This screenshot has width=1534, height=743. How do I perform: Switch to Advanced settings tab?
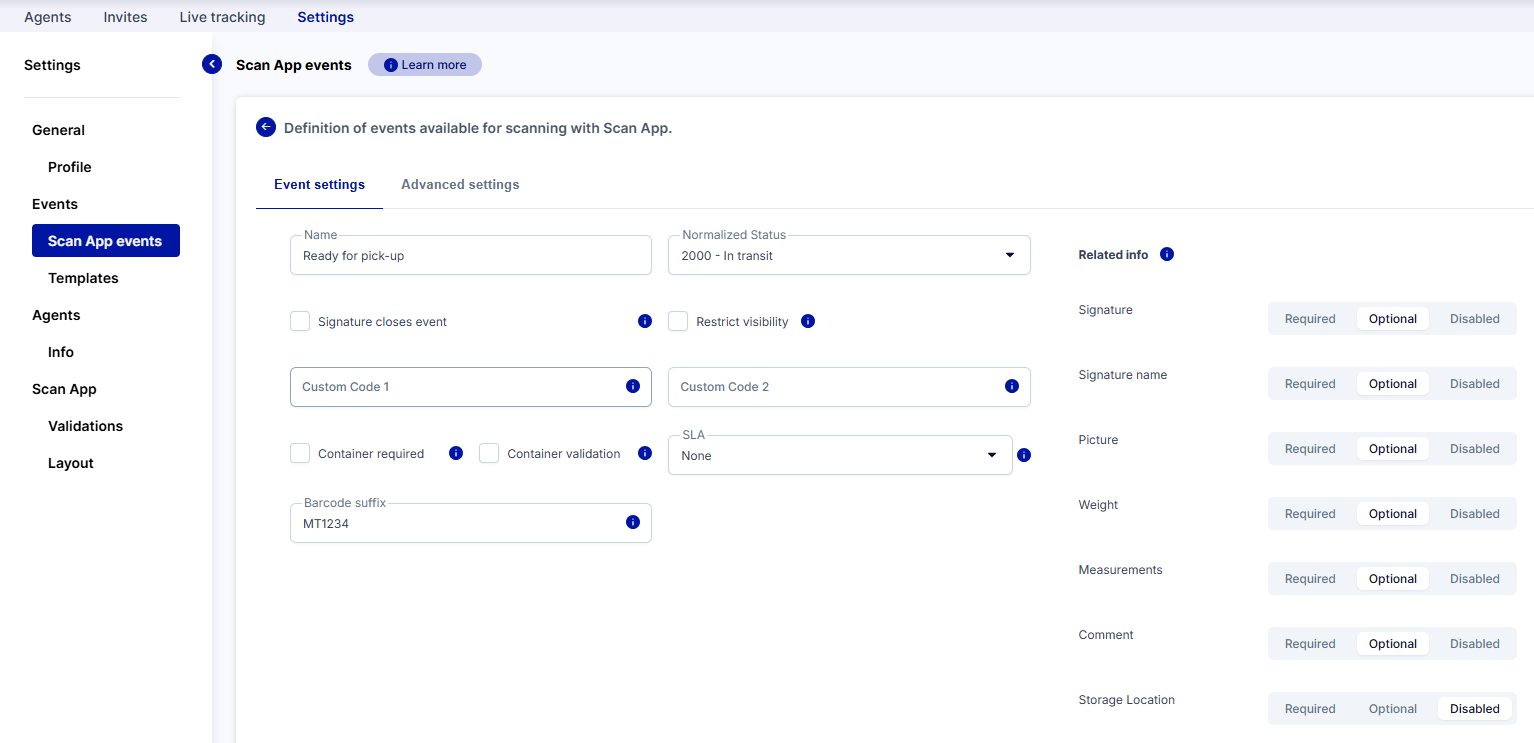point(460,185)
